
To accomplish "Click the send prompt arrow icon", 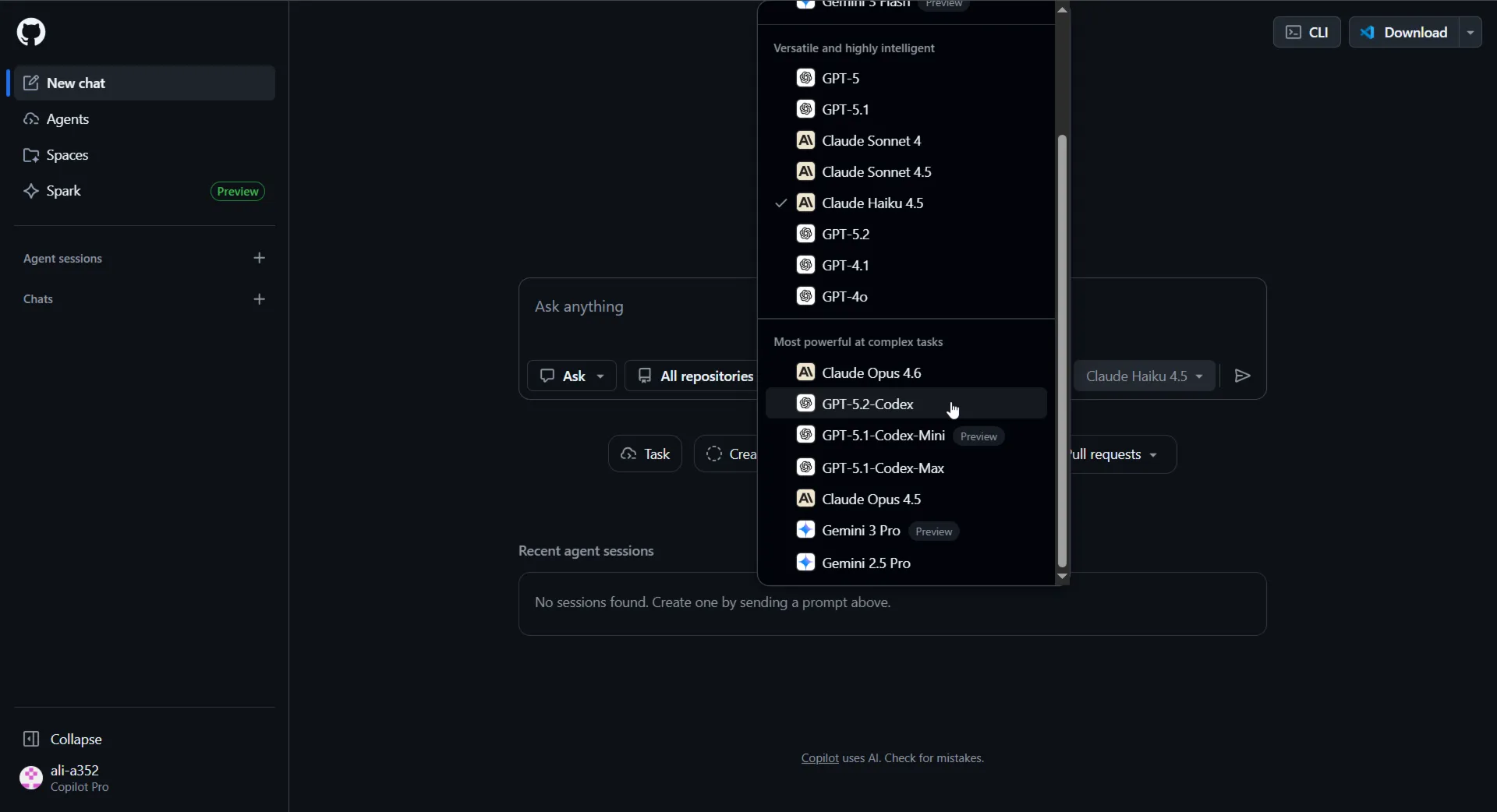I will click(1243, 376).
